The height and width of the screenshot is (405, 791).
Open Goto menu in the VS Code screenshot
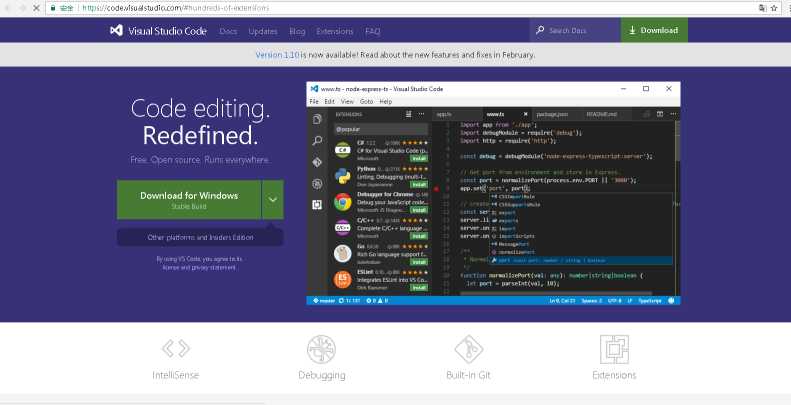pyautogui.click(x=366, y=101)
